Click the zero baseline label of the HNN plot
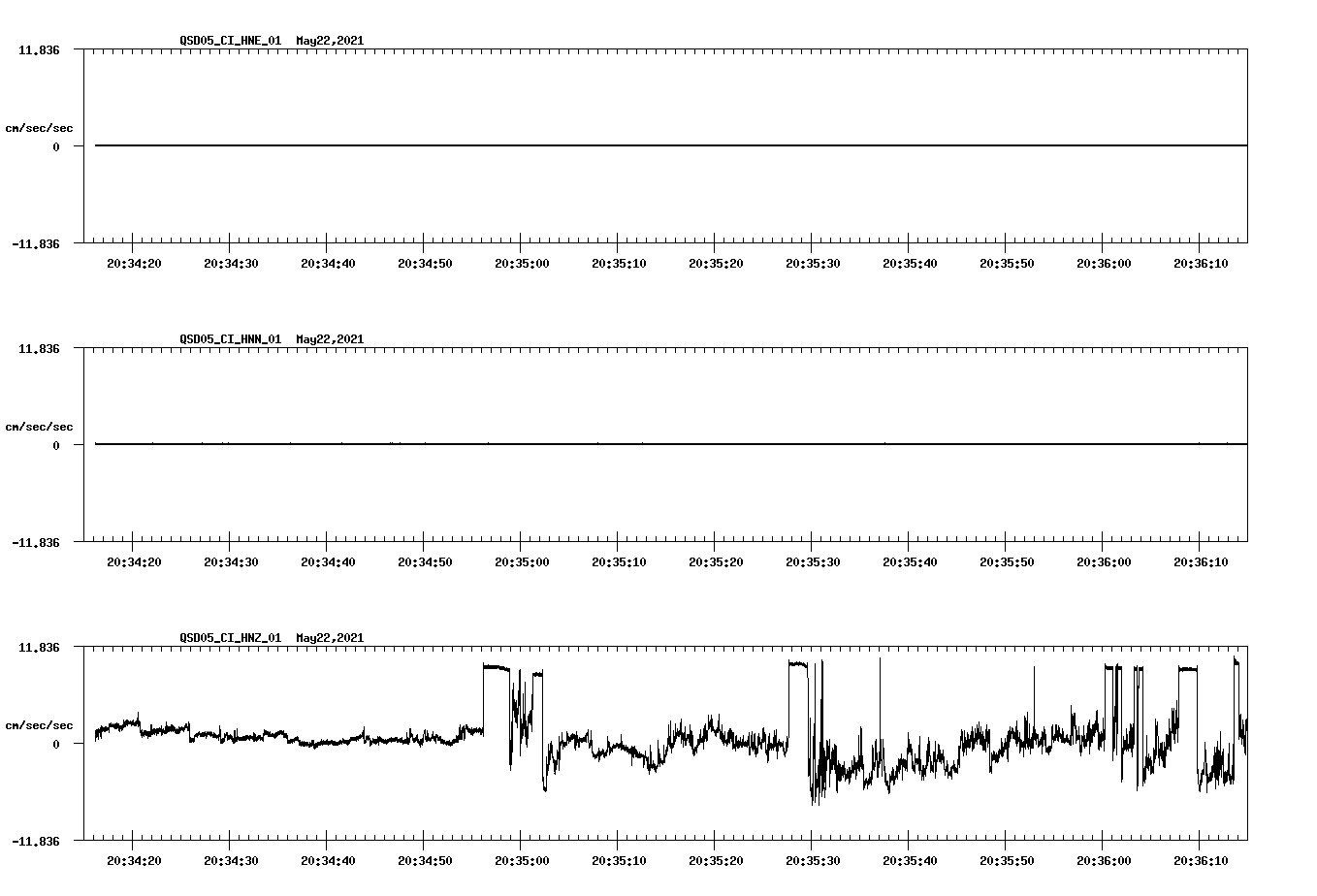The width and height of the screenshot is (1317, 896). tap(54, 446)
